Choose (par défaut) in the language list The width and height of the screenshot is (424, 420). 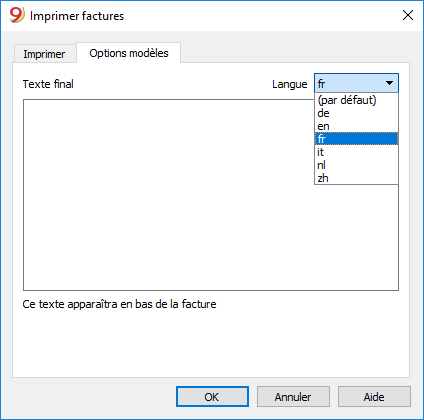click(x=356, y=100)
